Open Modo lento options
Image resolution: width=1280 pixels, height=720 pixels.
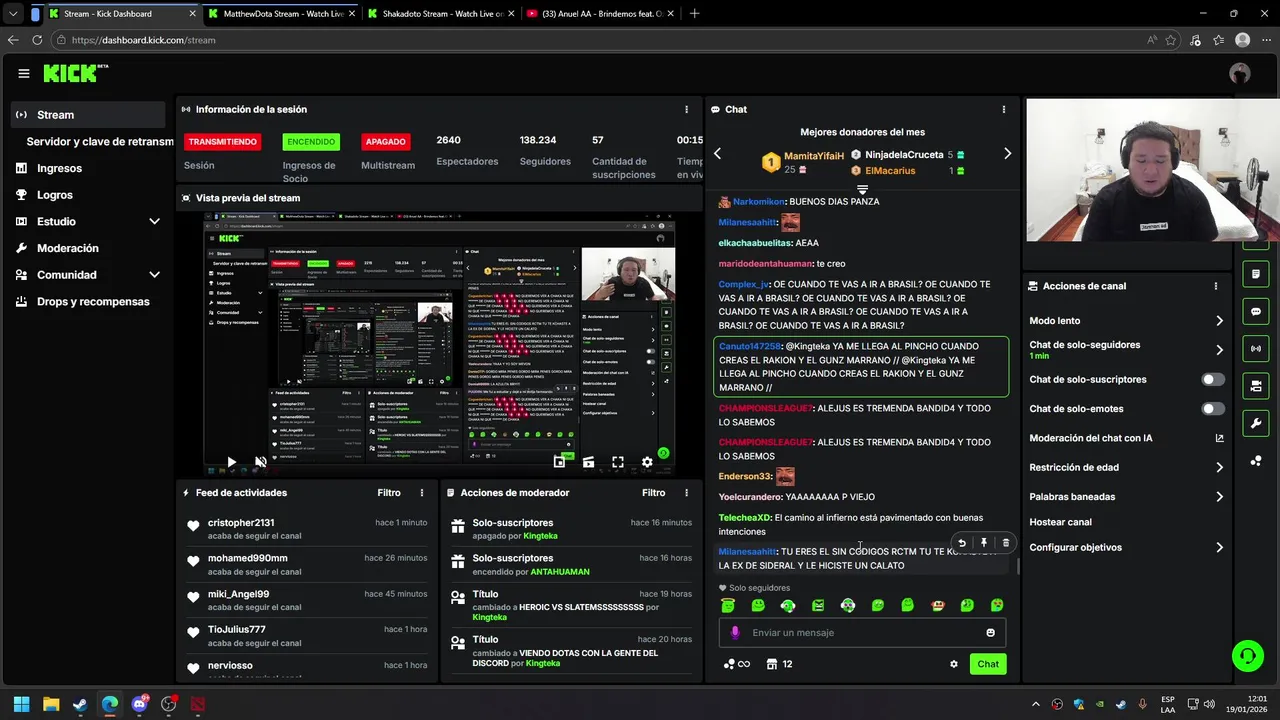1126,321
